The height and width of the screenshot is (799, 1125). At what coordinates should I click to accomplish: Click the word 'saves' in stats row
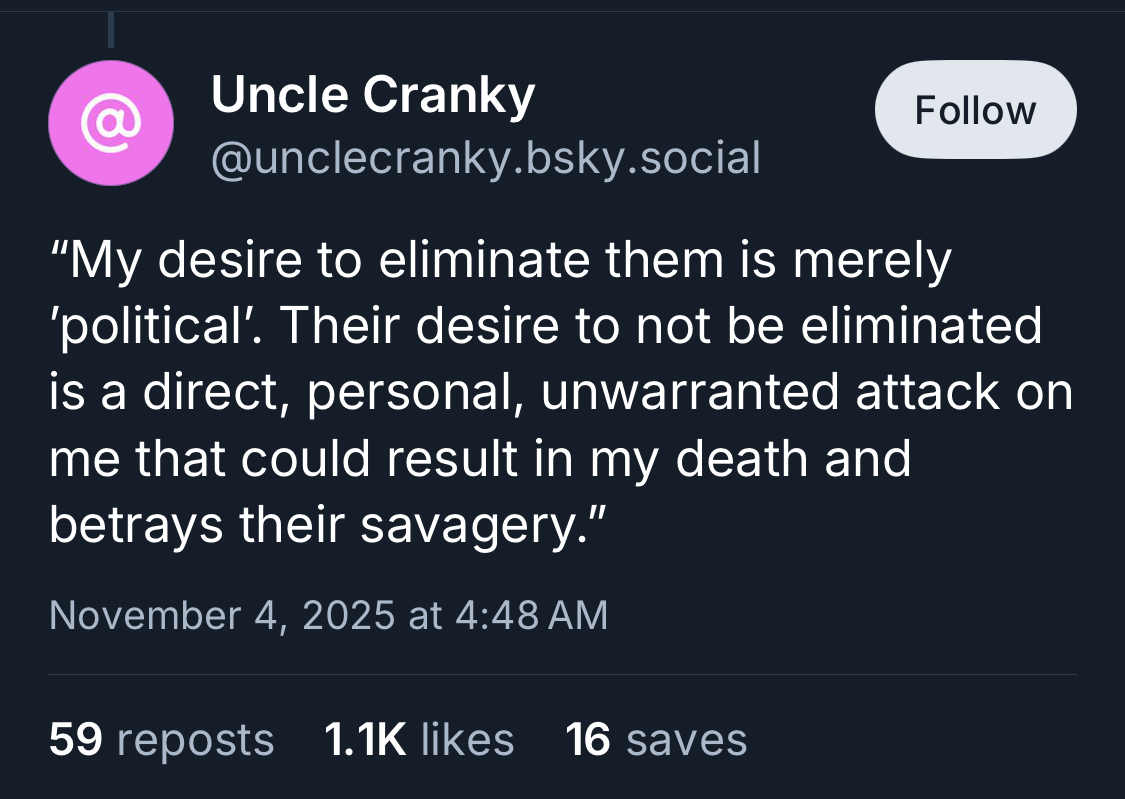[687, 740]
